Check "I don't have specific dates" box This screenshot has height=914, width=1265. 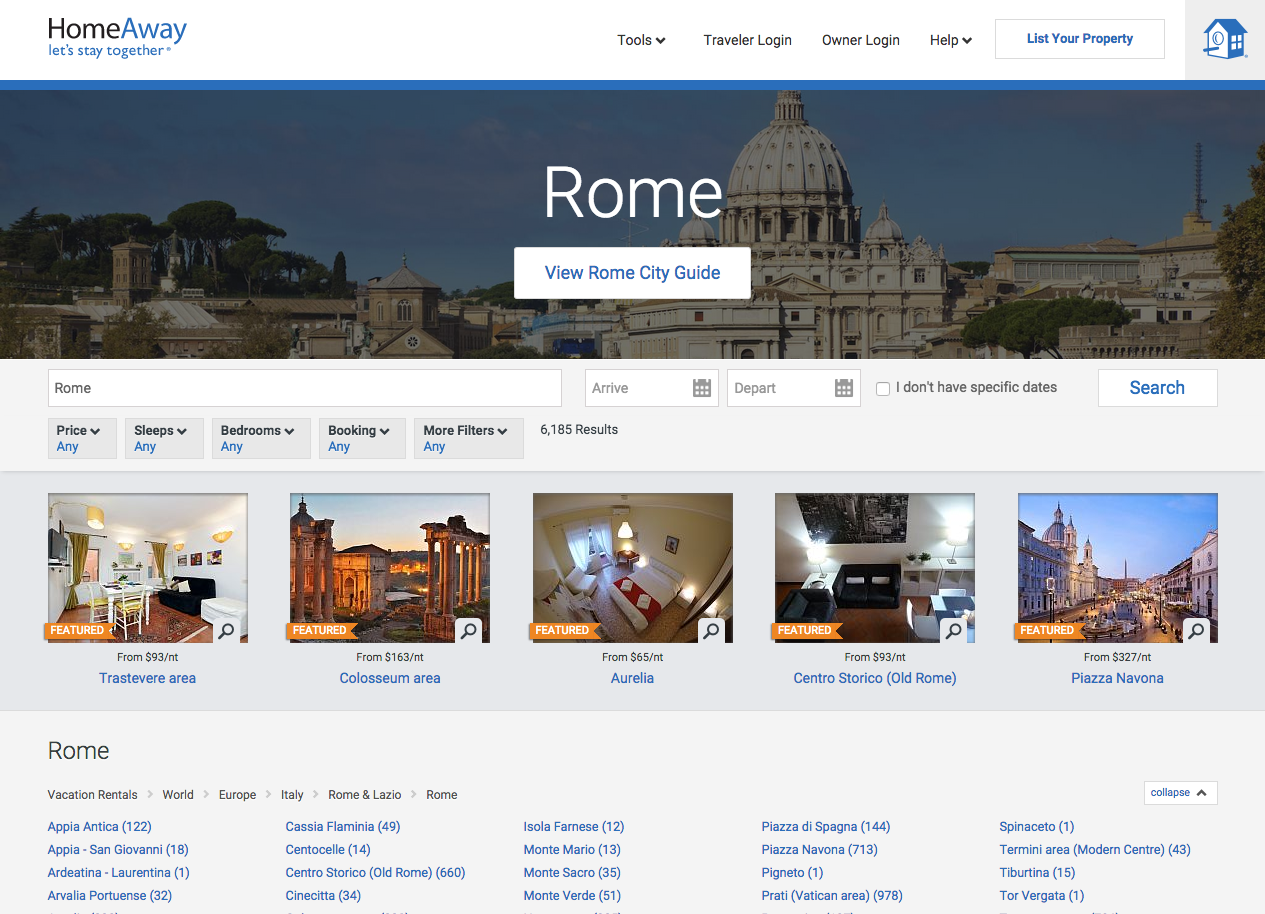coord(883,389)
